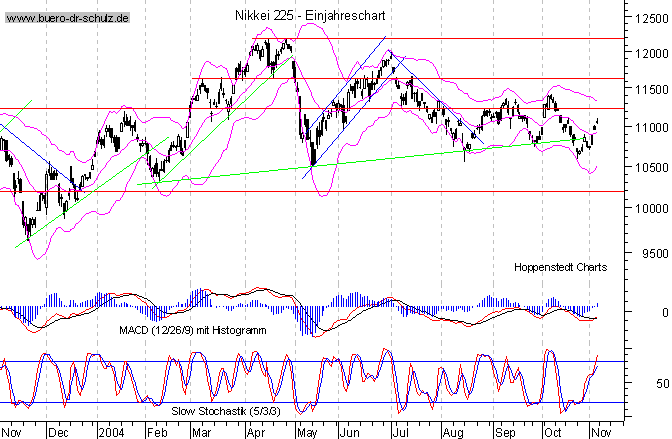
Task: Click the Apr month marker
Action: tap(256, 432)
